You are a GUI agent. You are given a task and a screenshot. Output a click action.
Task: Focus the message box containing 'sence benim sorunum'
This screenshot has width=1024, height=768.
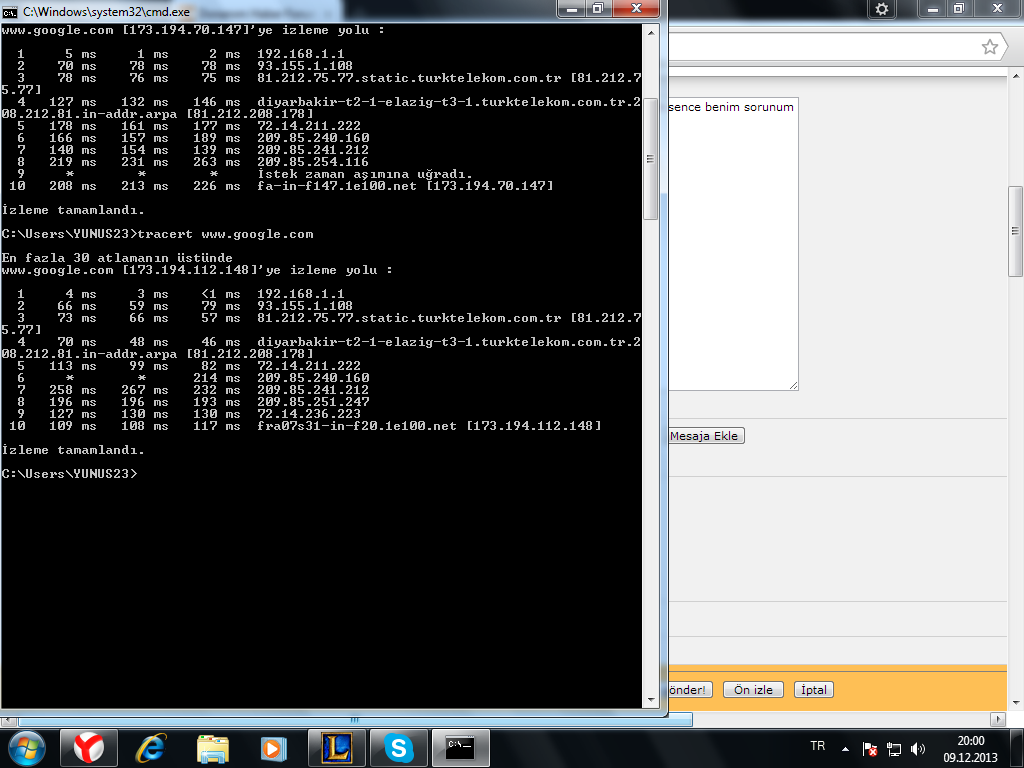pyautogui.click(x=733, y=244)
